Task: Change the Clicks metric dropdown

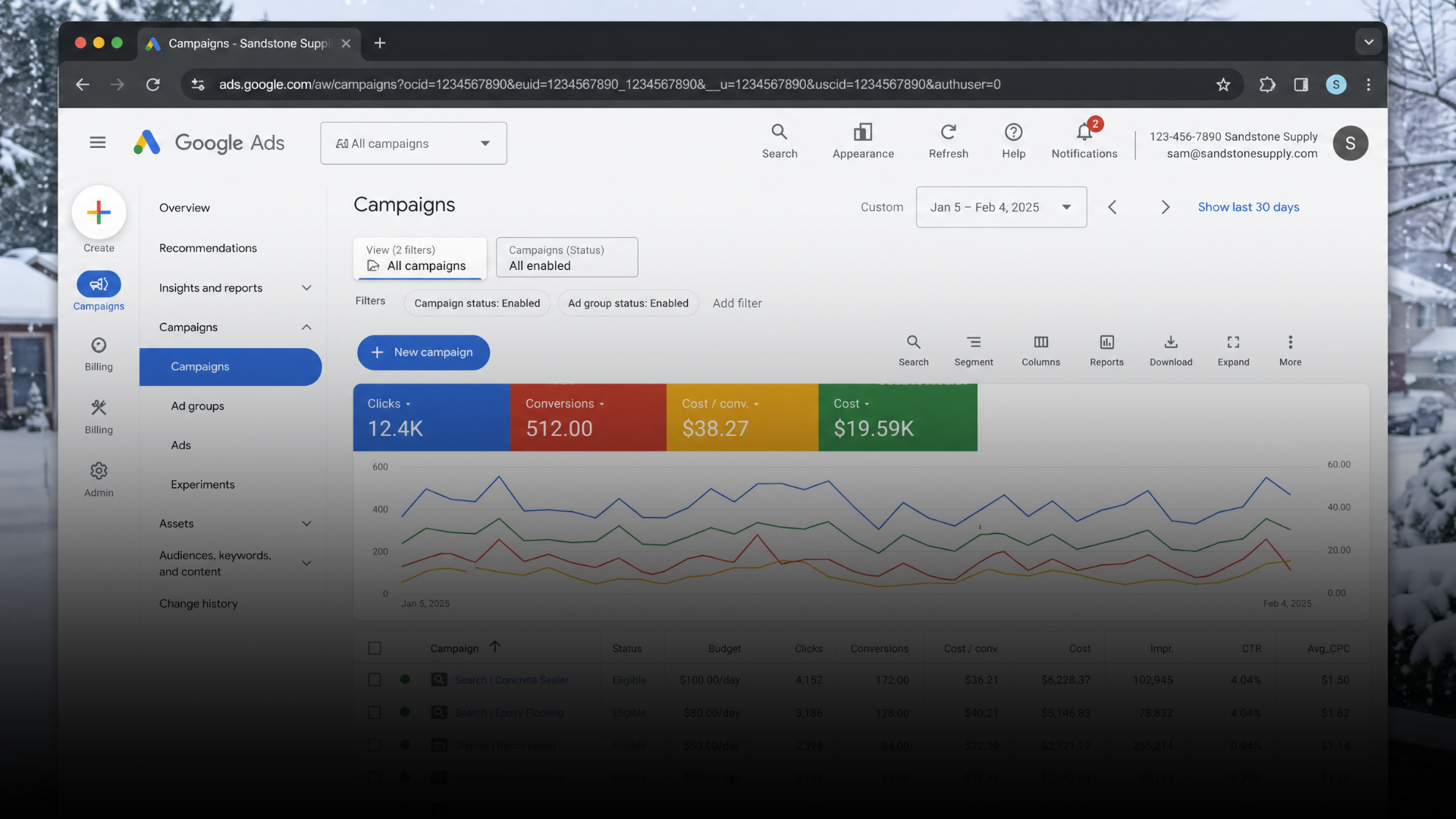Action: coord(389,404)
